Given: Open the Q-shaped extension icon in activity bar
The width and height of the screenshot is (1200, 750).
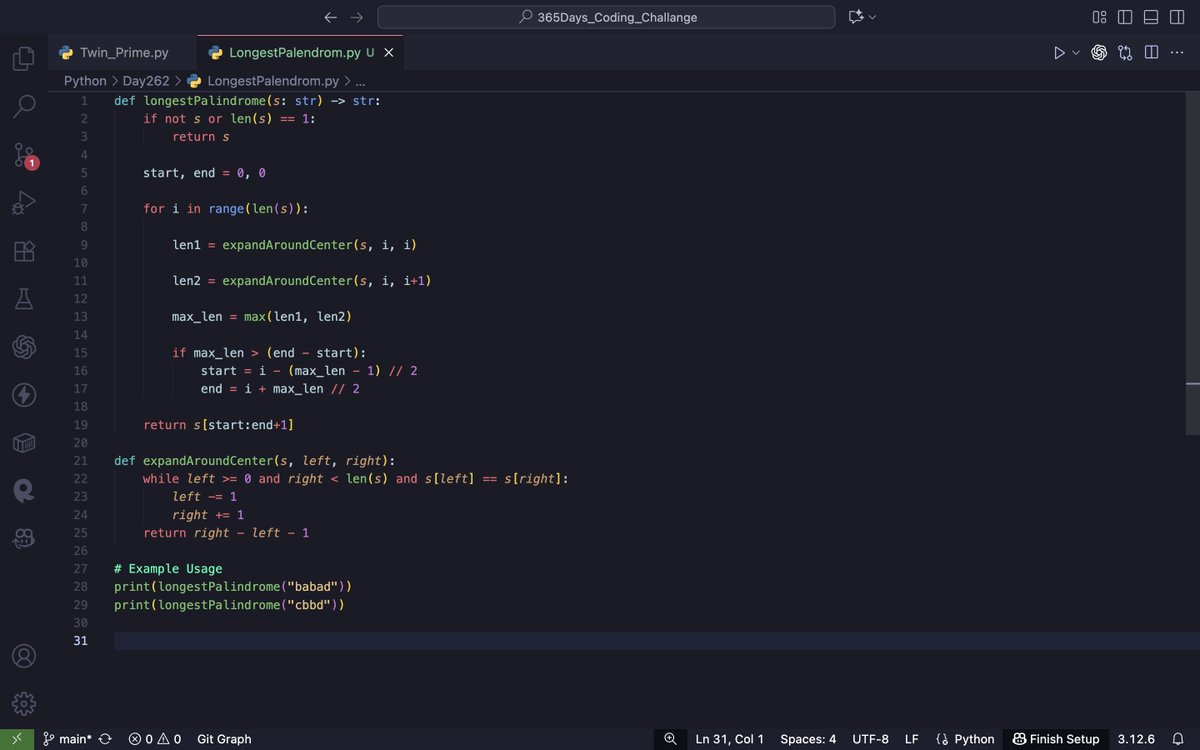Looking at the screenshot, I should (x=24, y=491).
